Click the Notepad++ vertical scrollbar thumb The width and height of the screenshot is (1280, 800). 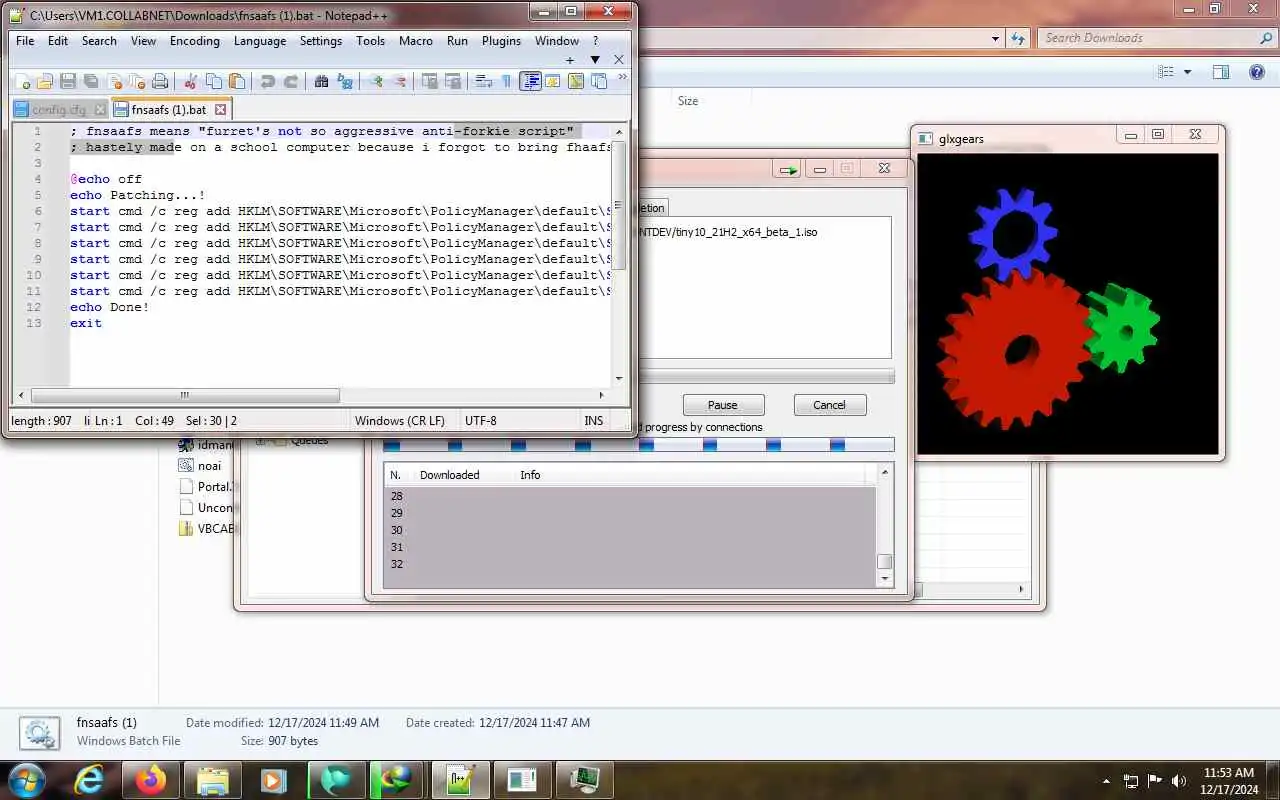(x=620, y=205)
